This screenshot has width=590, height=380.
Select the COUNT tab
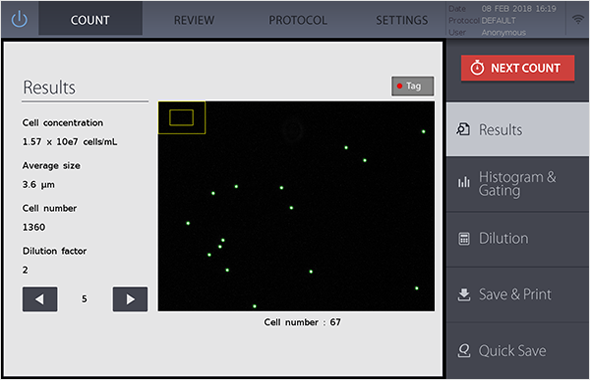[x=90, y=20]
